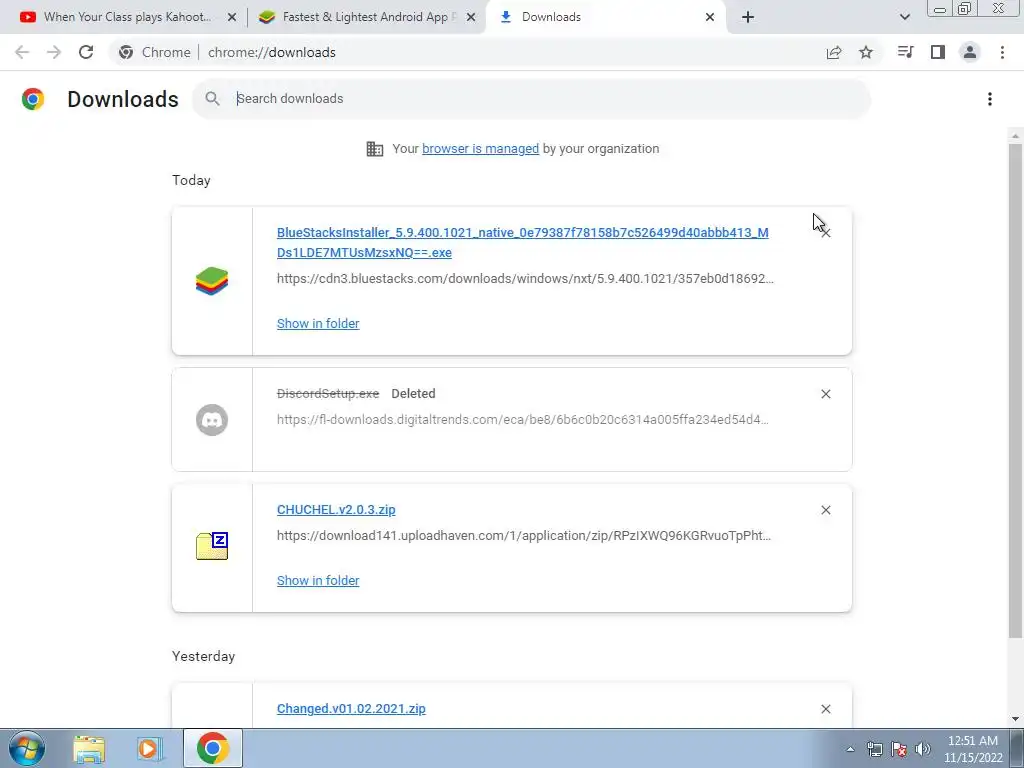The height and width of the screenshot is (768, 1024).
Task: Open a new tab with the plus button
Action: click(x=748, y=17)
